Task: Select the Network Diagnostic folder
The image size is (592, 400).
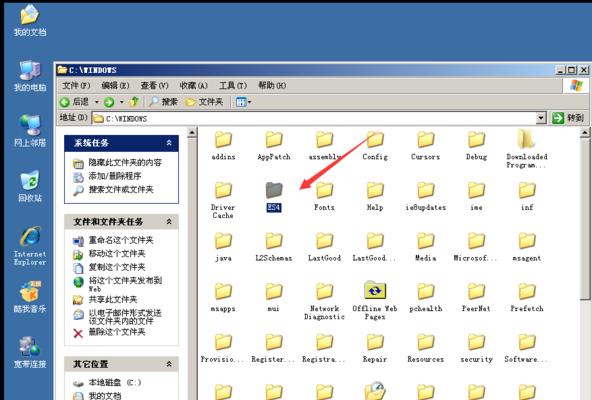Action: click(324, 301)
